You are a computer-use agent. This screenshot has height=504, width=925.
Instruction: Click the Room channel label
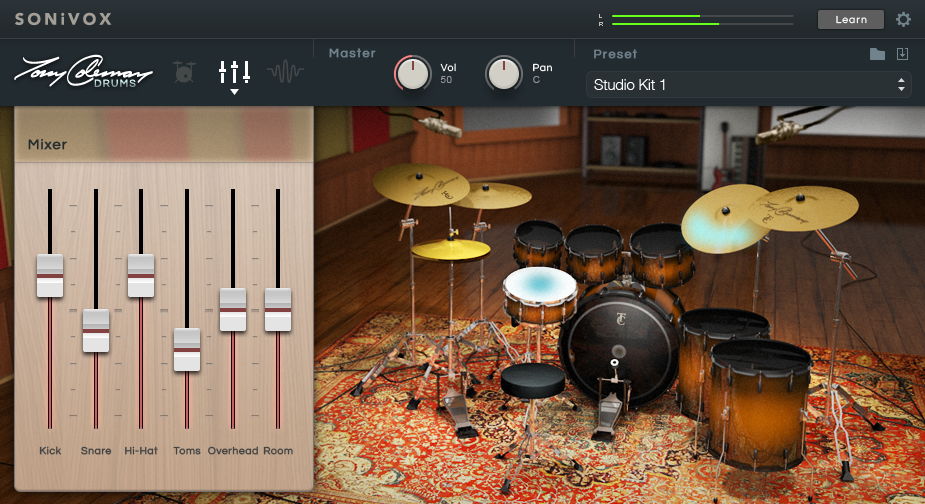click(278, 450)
